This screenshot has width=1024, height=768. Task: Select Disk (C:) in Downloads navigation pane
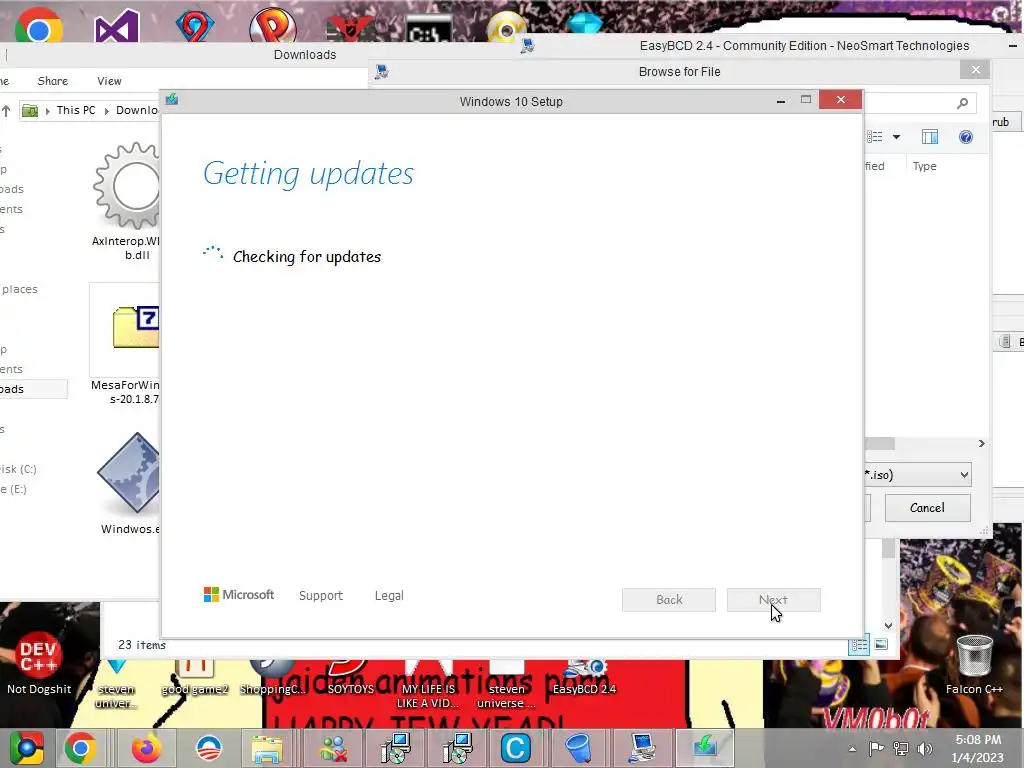[18, 469]
